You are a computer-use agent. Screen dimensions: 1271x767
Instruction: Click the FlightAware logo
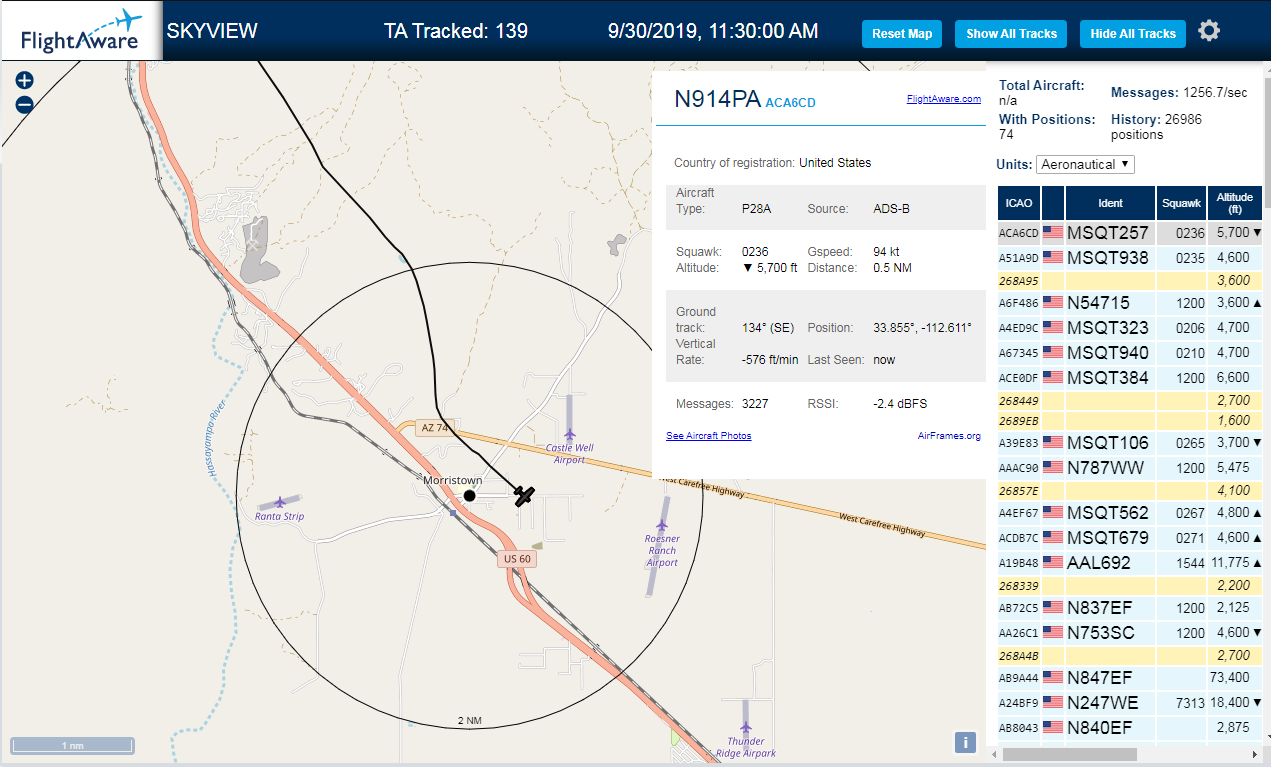(x=82, y=32)
